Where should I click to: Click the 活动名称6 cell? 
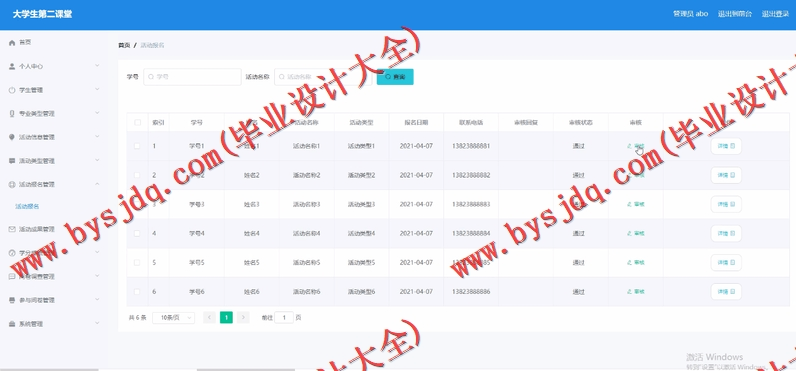[x=307, y=292]
